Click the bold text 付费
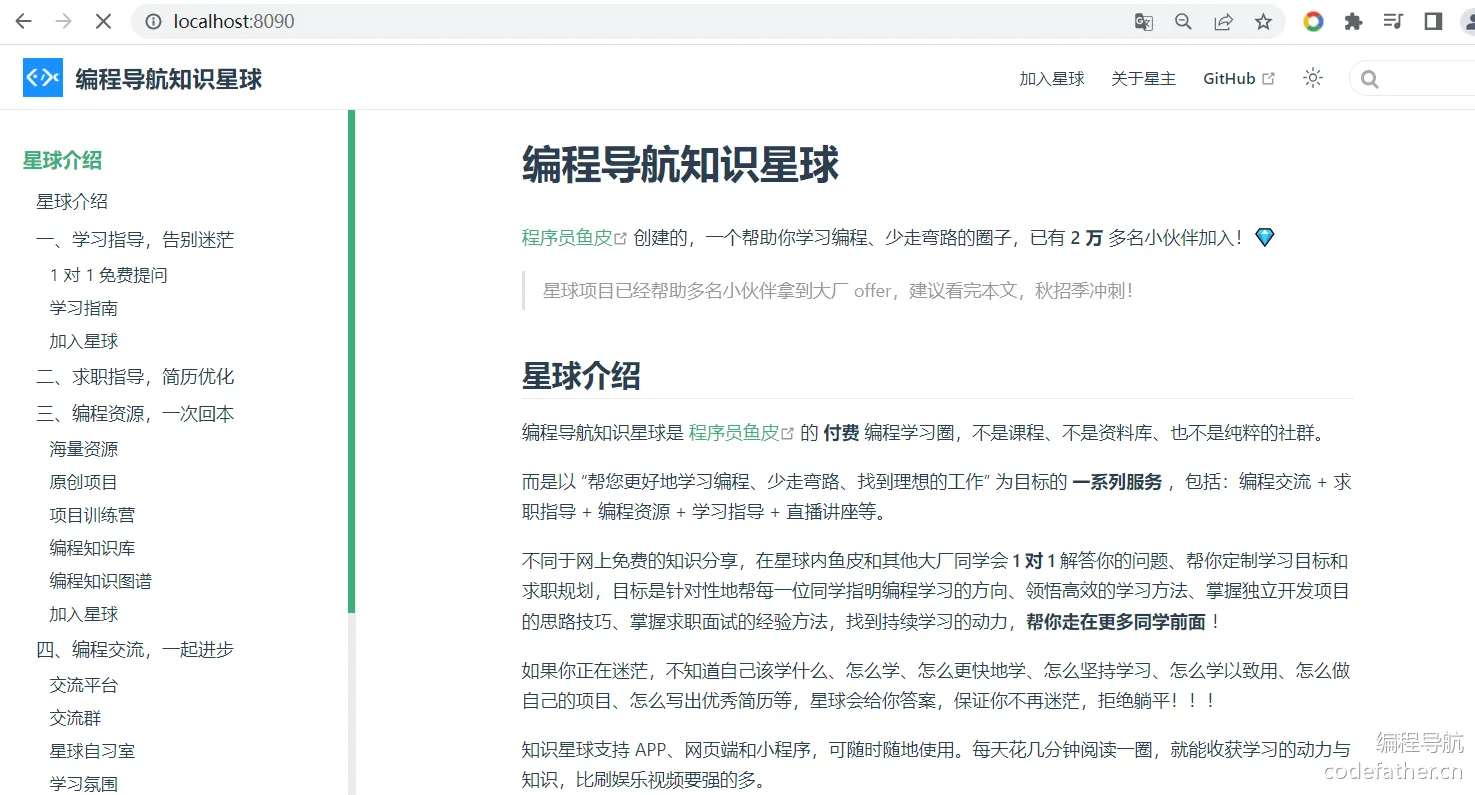The height and width of the screenshot is (795, 1475). [841, 433]
